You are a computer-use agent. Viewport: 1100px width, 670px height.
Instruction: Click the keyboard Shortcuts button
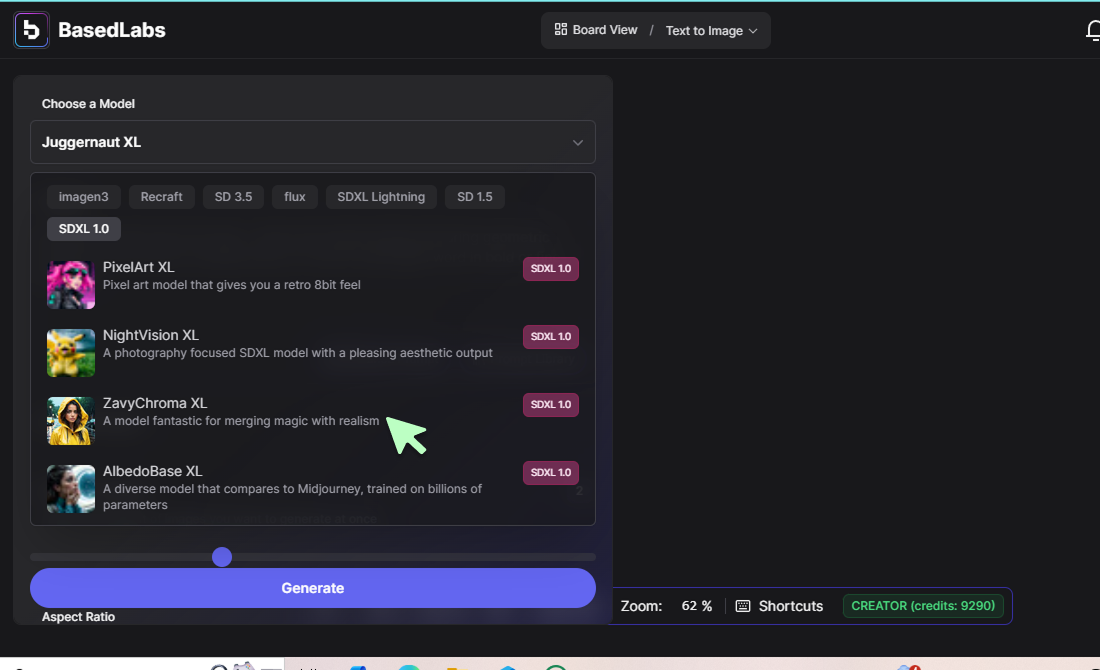(779, 606)
